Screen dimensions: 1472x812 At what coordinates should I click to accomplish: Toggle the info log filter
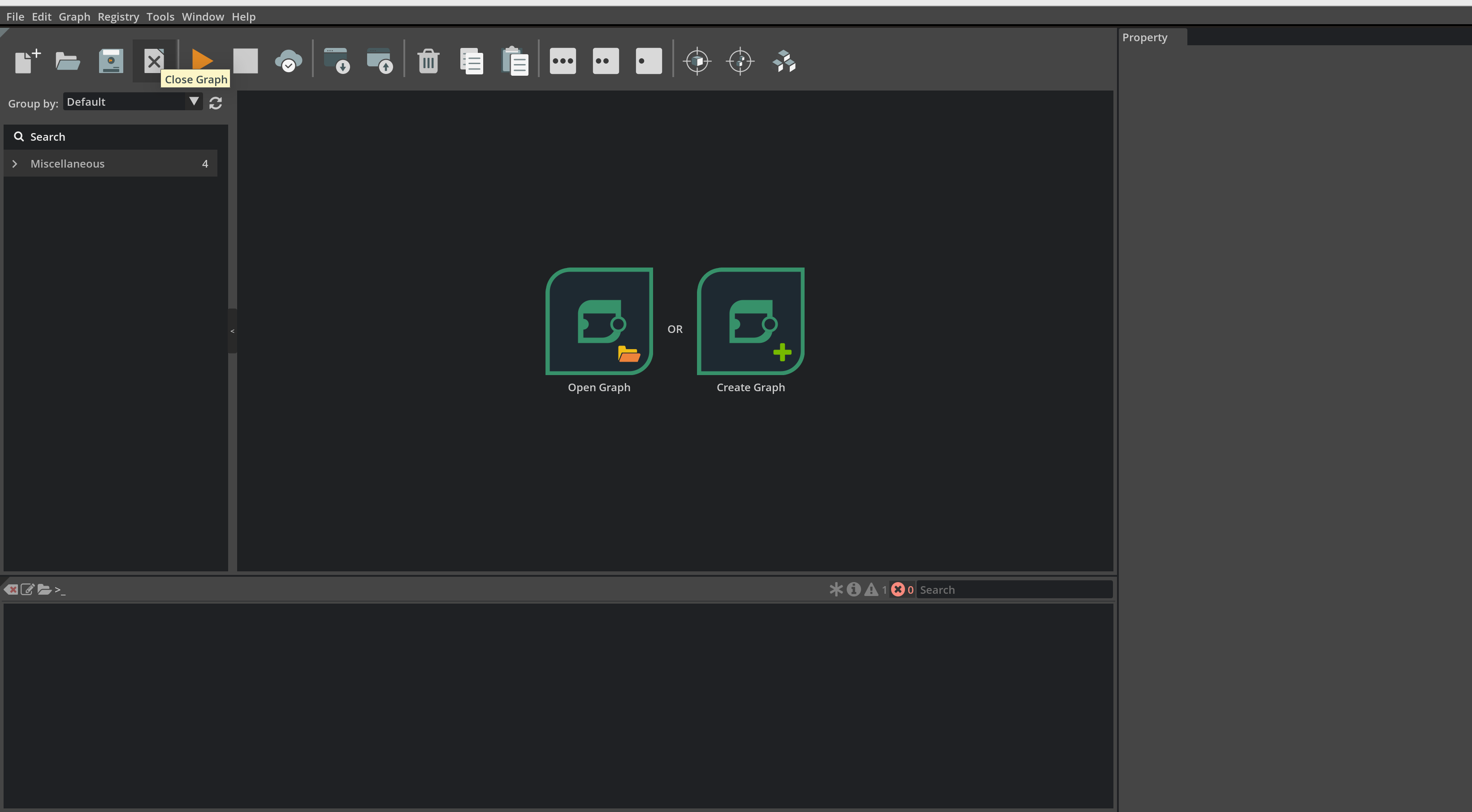(x=854, y=589)
